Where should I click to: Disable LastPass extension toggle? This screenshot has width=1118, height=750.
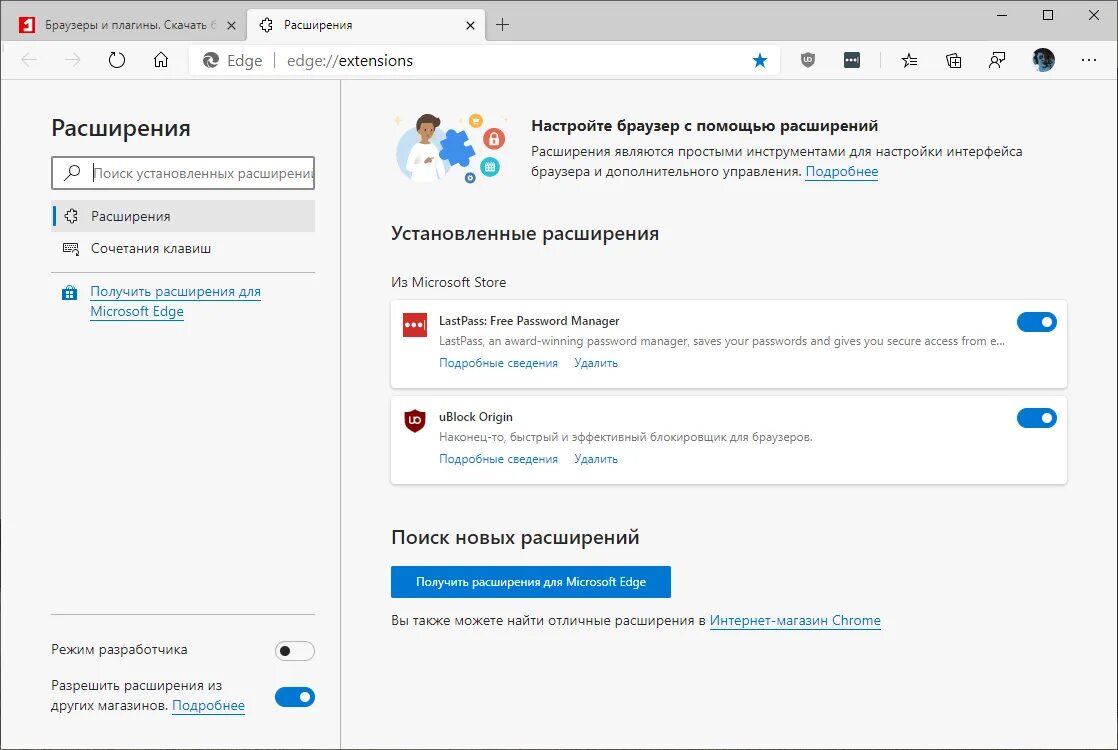pos(1037,322)
